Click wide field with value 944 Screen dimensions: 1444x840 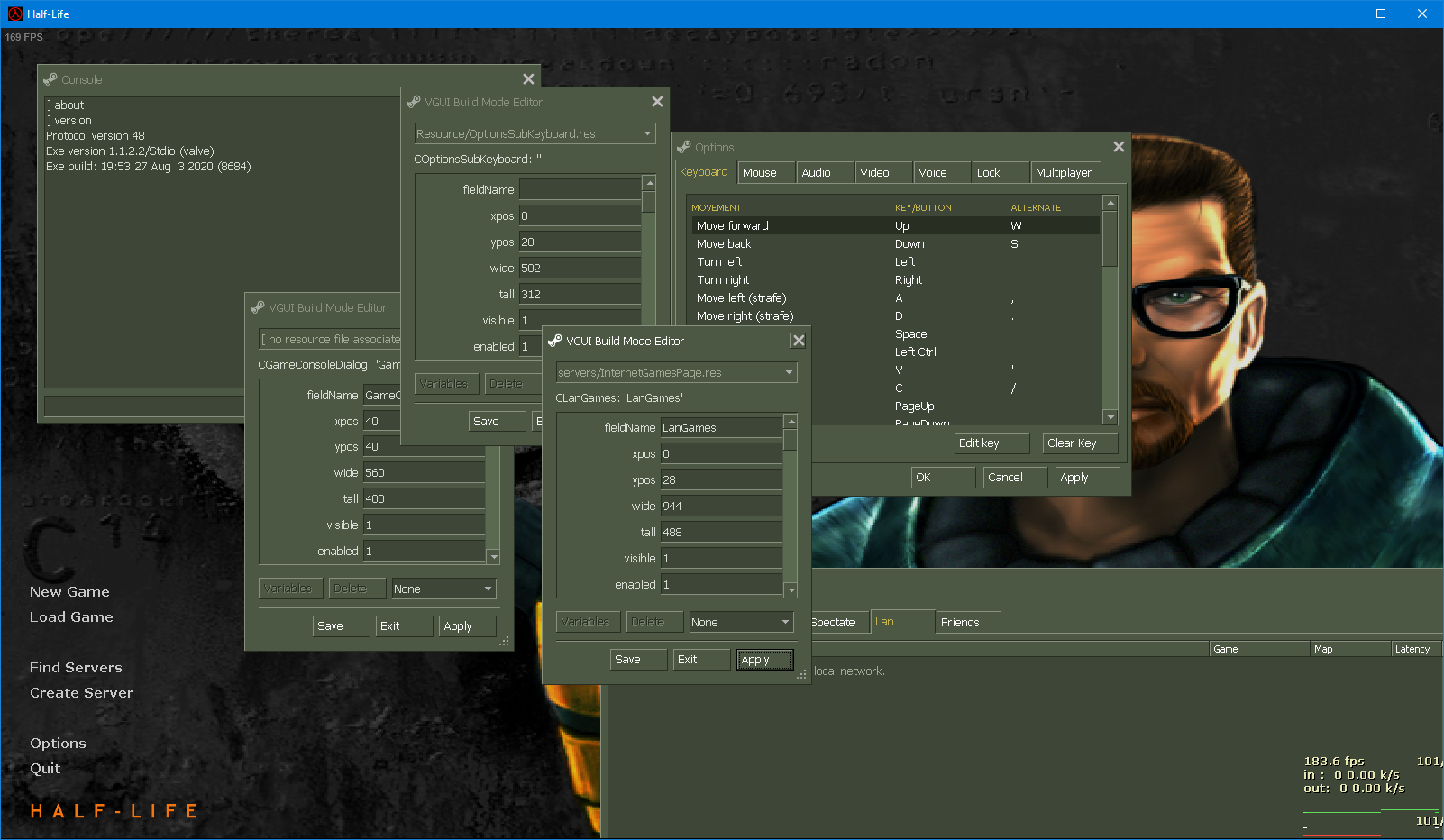[x=721, y=507]
